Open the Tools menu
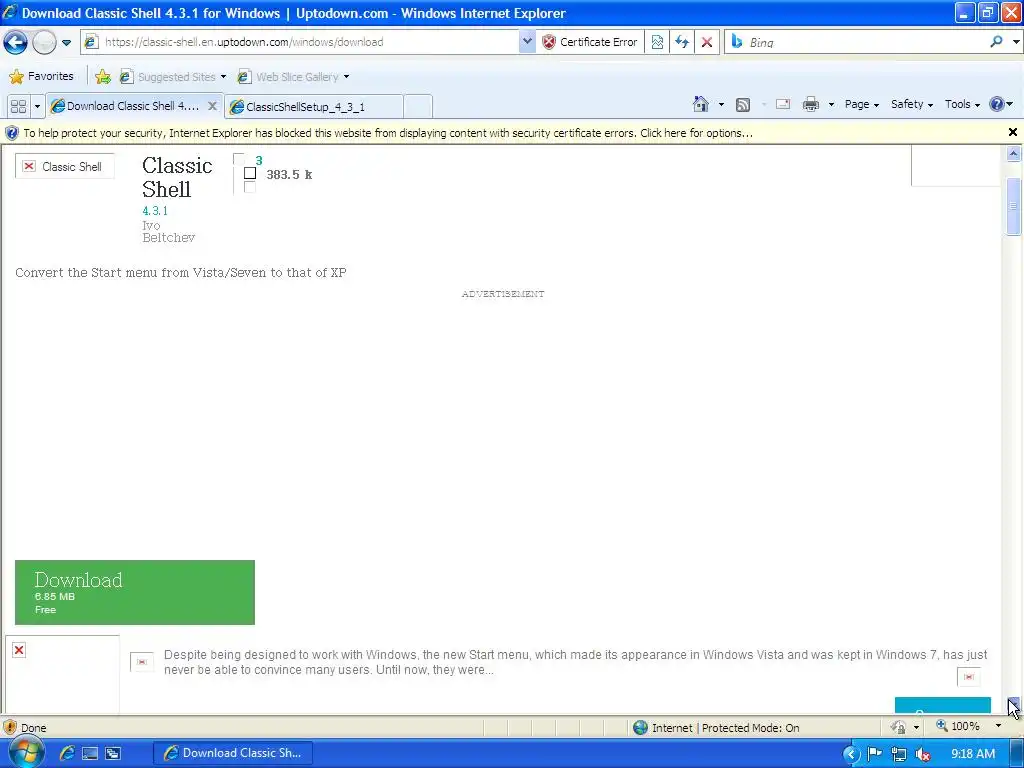 [x=962, y=104]
